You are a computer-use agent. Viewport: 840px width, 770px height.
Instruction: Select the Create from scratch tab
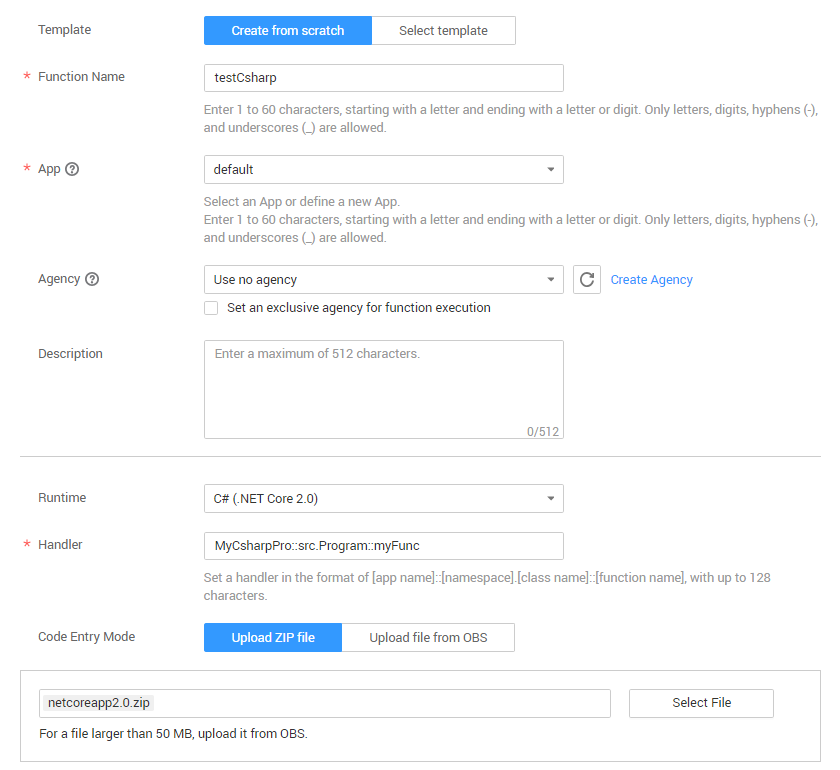(x=288, y=31)
